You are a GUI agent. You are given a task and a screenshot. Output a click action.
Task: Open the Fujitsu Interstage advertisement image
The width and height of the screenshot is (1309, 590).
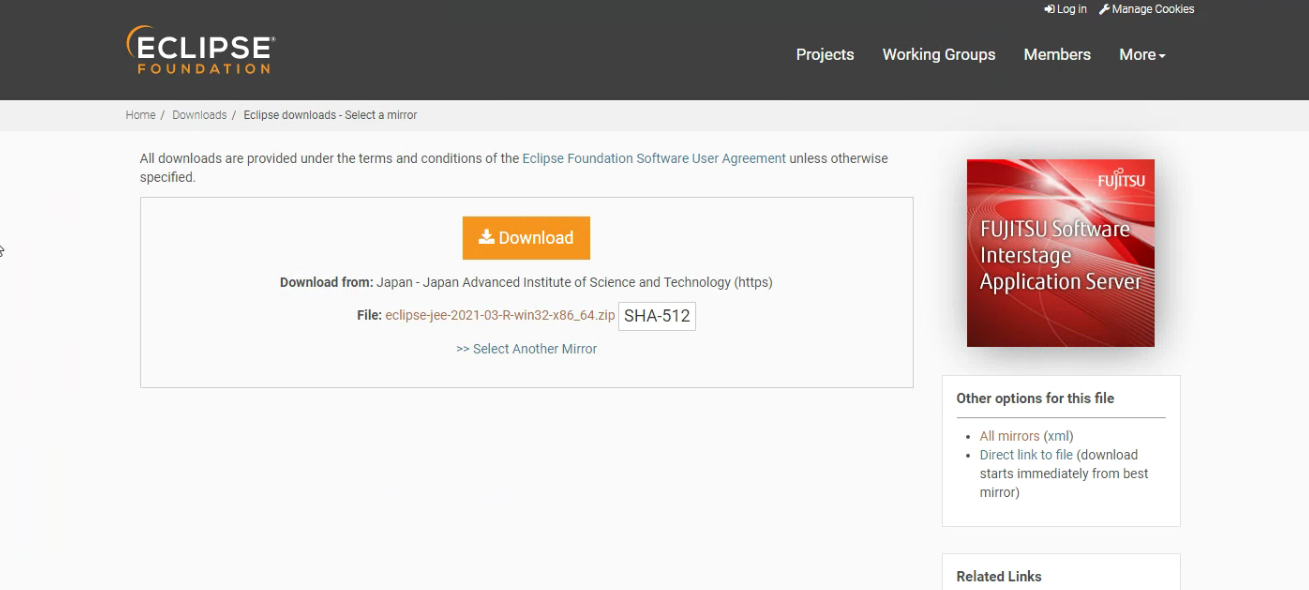(x=1061, y=253)
